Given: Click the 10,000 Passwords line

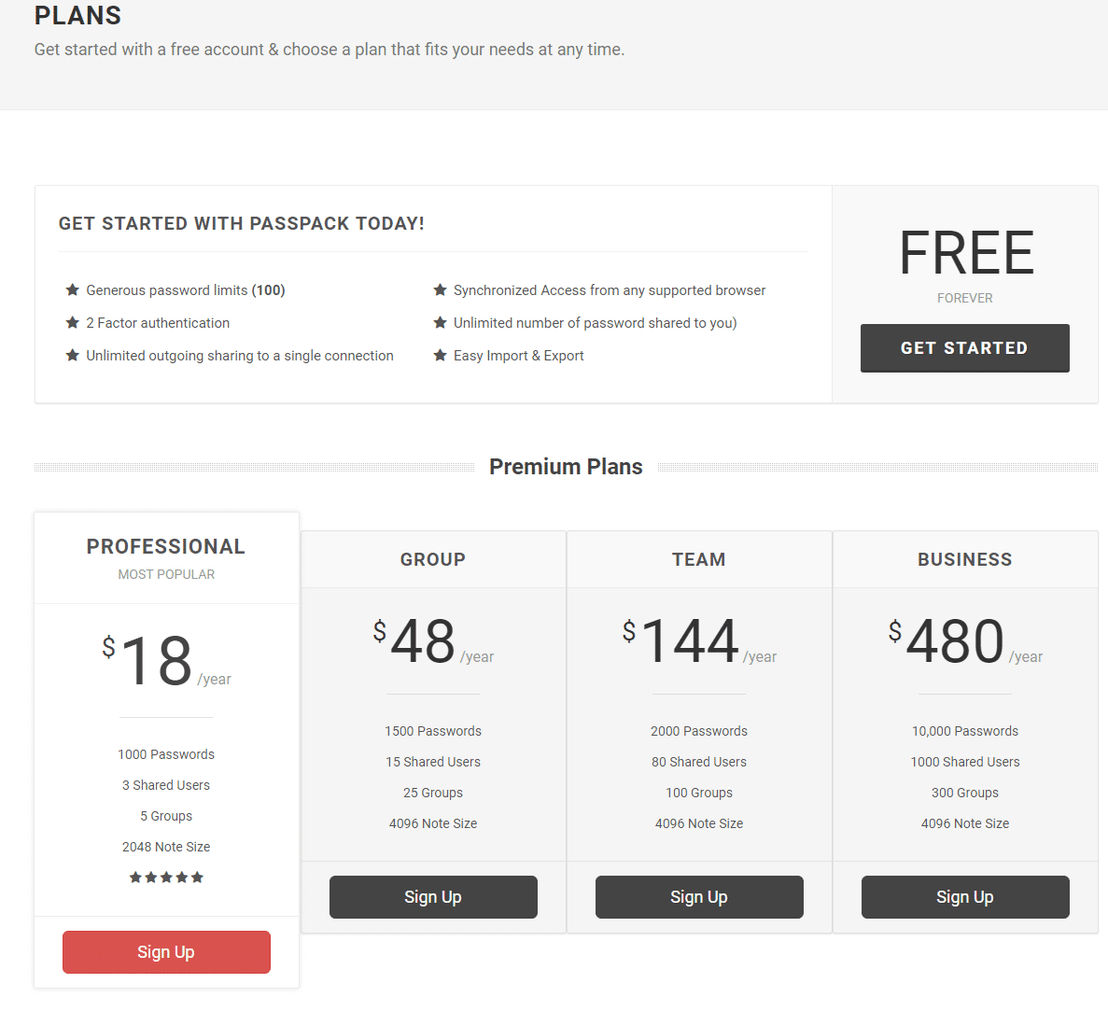Looking at the screenshot, I should pos(965,731).
